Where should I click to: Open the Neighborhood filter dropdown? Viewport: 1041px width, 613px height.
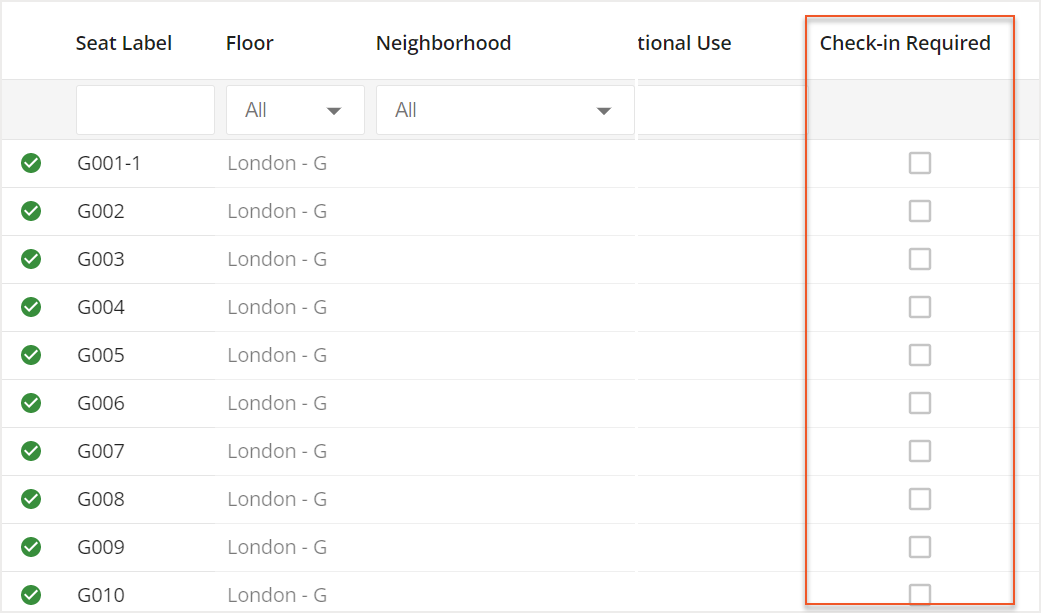(504, 109)
